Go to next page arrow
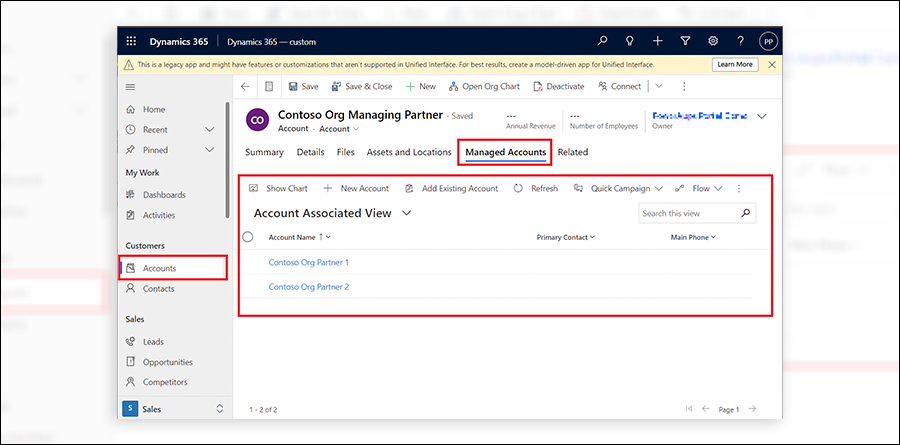Image resolution: width=900 pixels, height=445 pixels. 752,409
